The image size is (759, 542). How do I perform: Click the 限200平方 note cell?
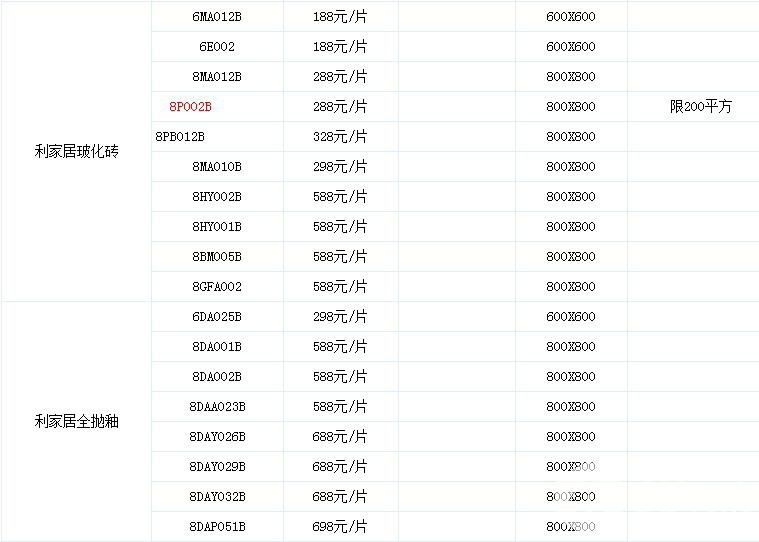(700, 106)
